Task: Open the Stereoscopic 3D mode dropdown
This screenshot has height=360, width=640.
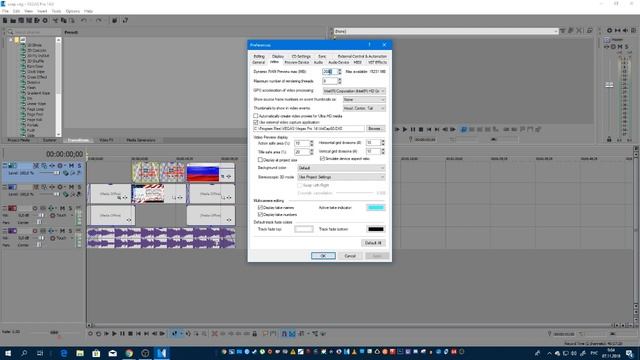Action: 341,177
